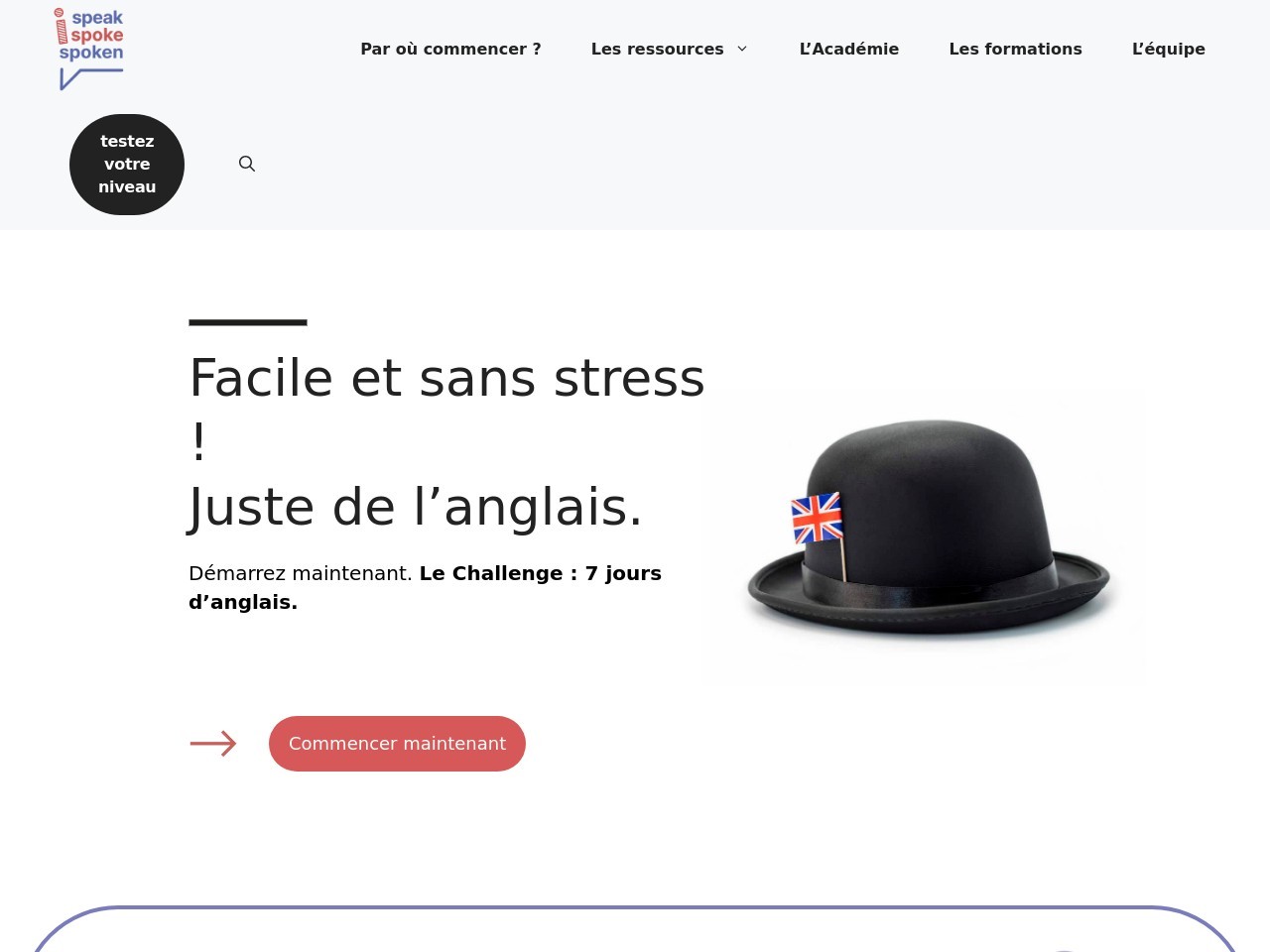This screenshot has height=952, width=1270.
Task: Click the red arrow beside Commencer maintenant
Action: point(213,744)
